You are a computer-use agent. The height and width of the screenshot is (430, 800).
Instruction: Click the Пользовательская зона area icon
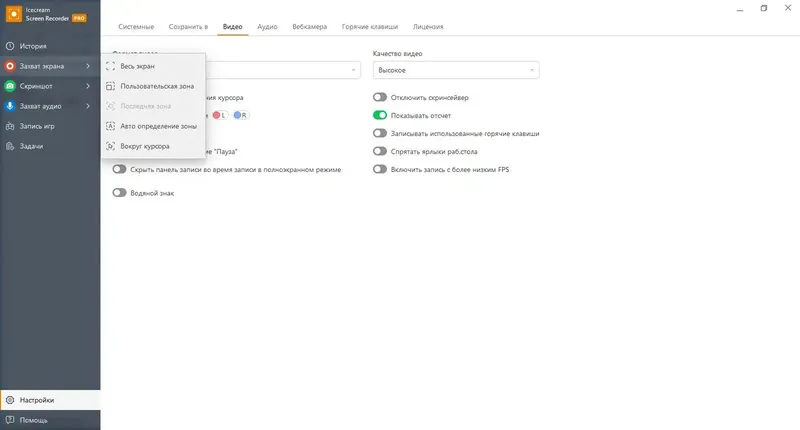pos(110,86)
